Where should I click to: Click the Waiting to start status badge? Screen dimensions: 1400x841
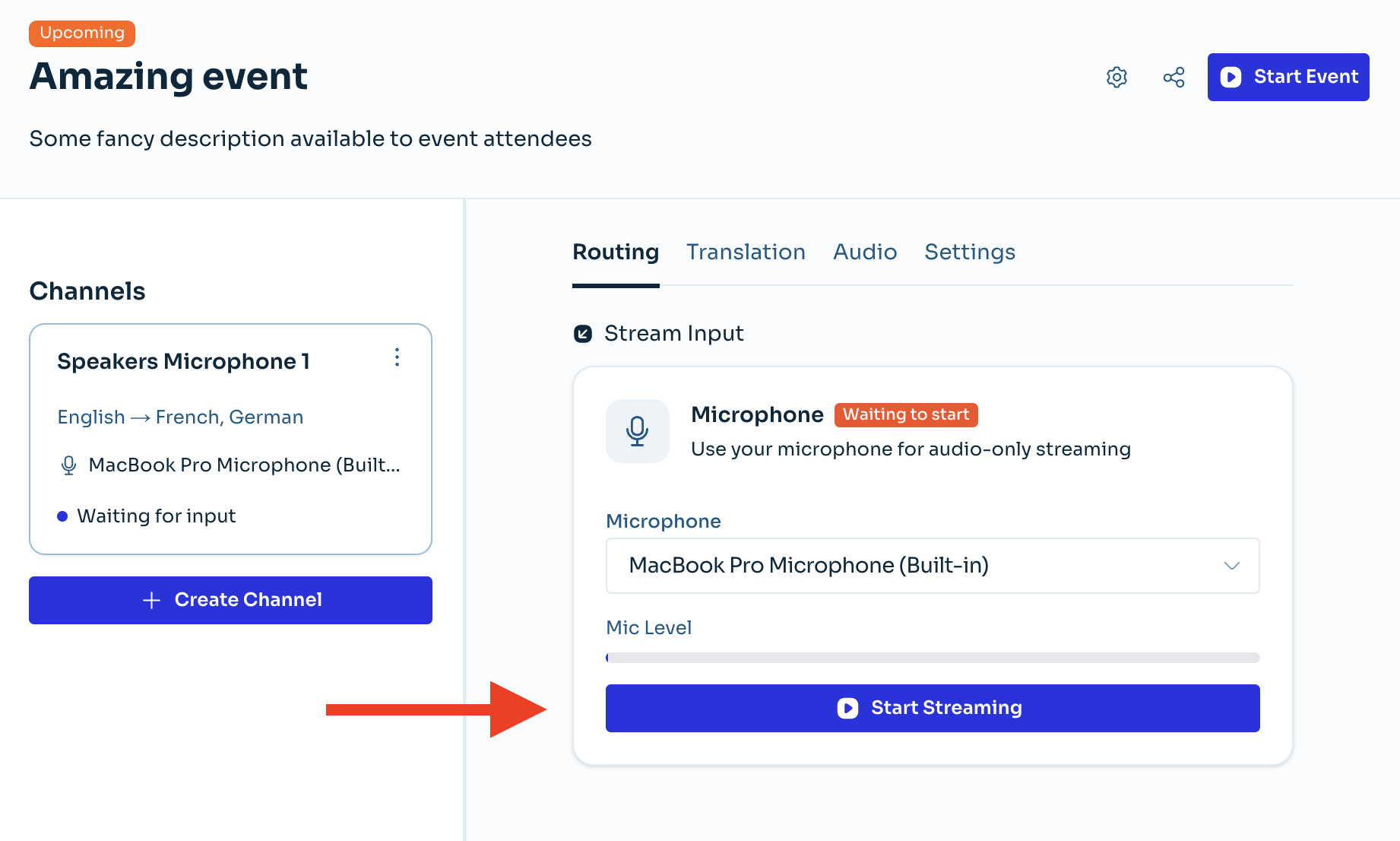[x=906, y=414]
